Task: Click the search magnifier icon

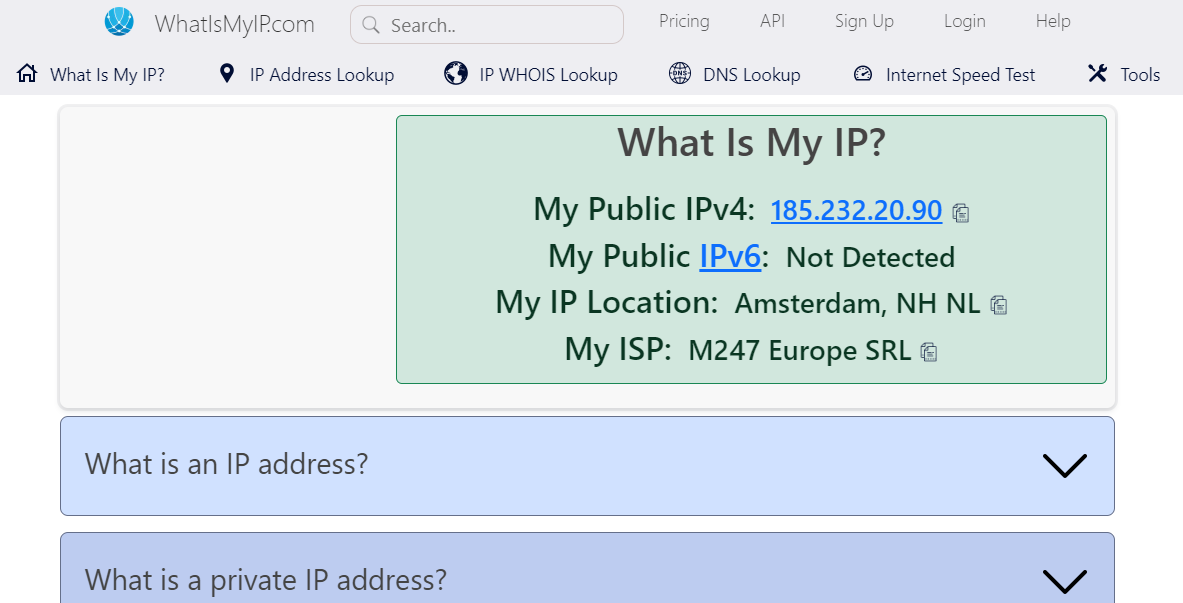Action: click(370, 25)
